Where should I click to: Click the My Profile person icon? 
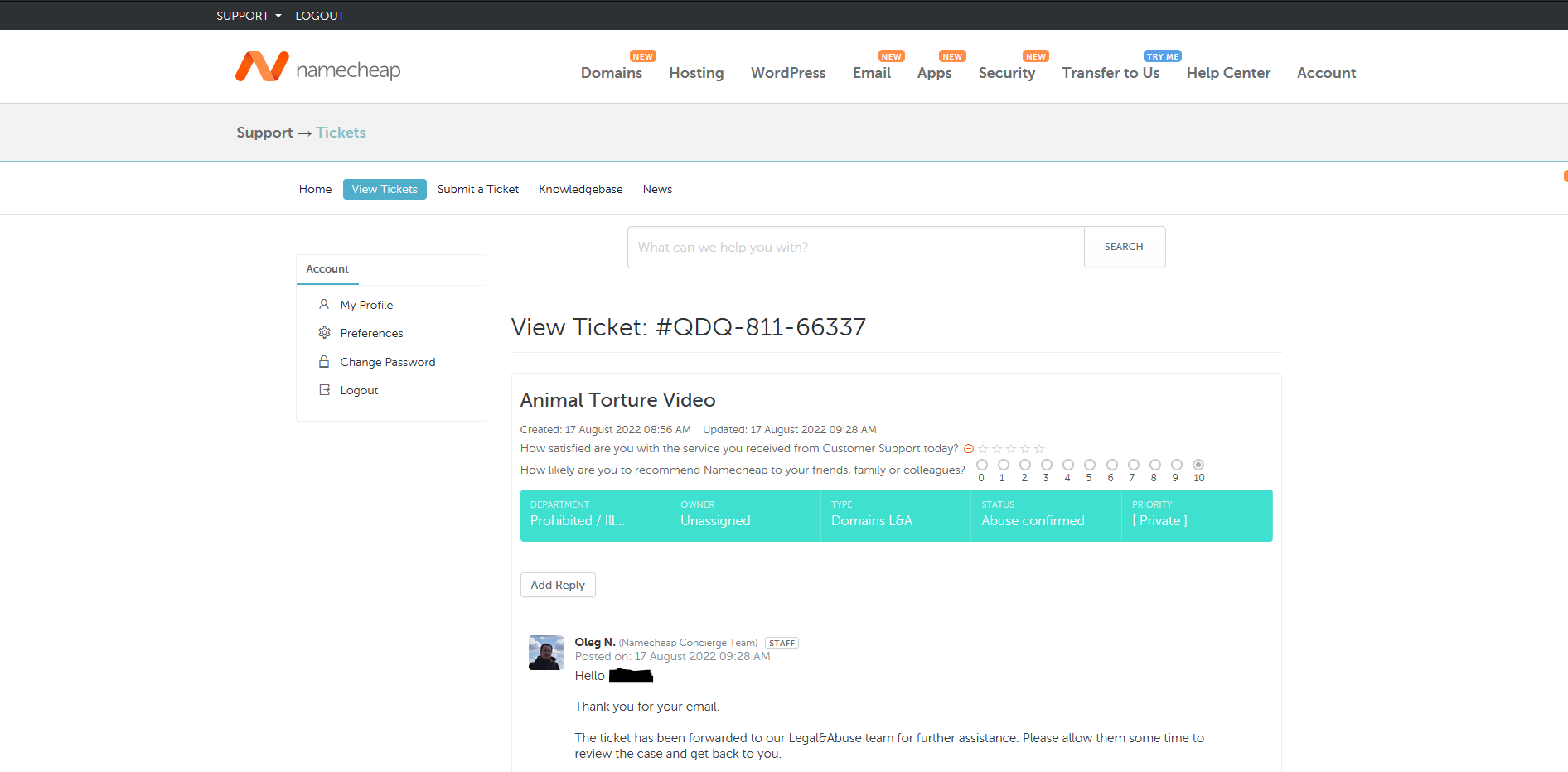pos(324,304)
